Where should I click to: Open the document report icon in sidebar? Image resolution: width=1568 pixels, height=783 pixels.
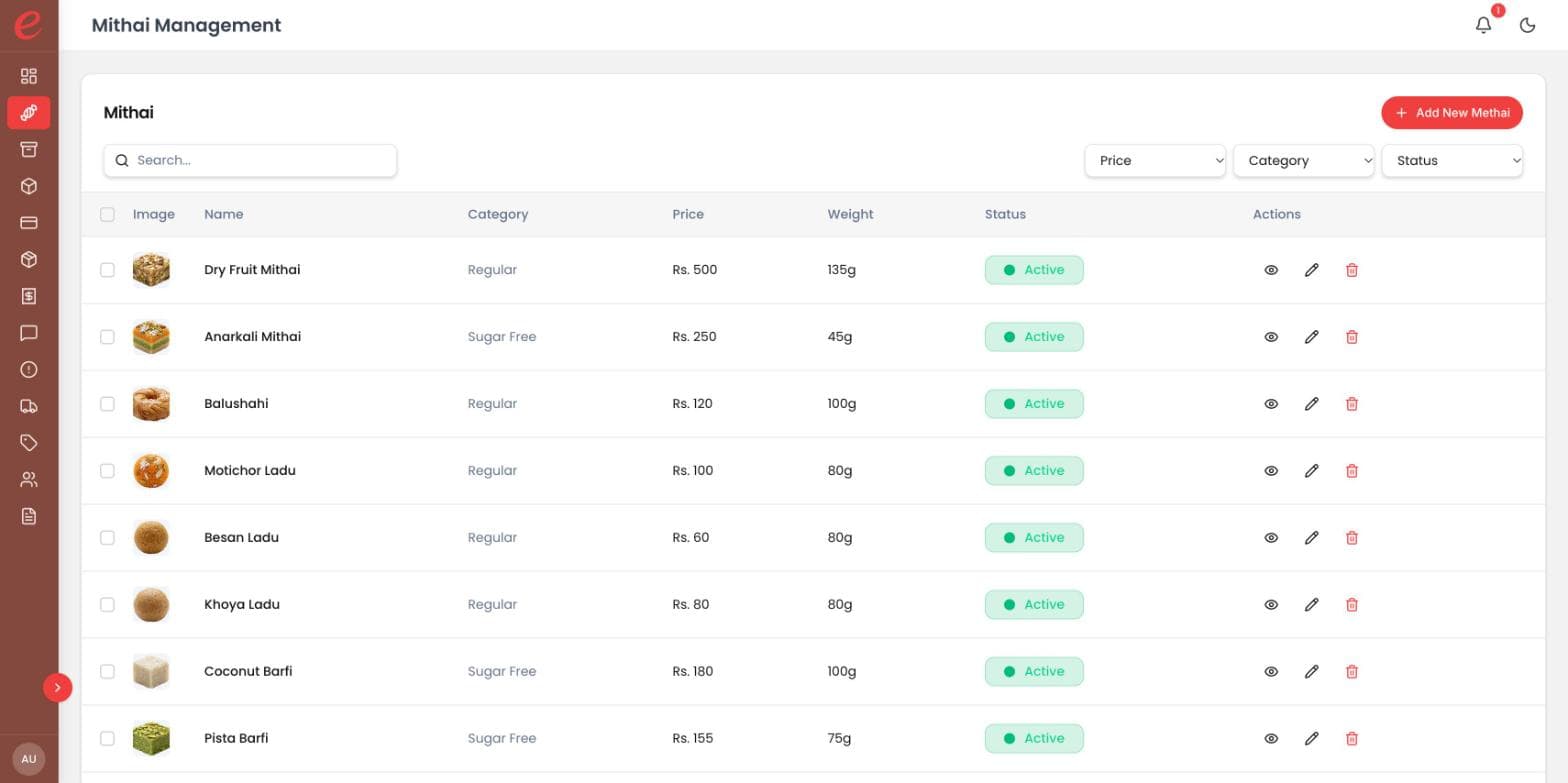tap(29, 516)
